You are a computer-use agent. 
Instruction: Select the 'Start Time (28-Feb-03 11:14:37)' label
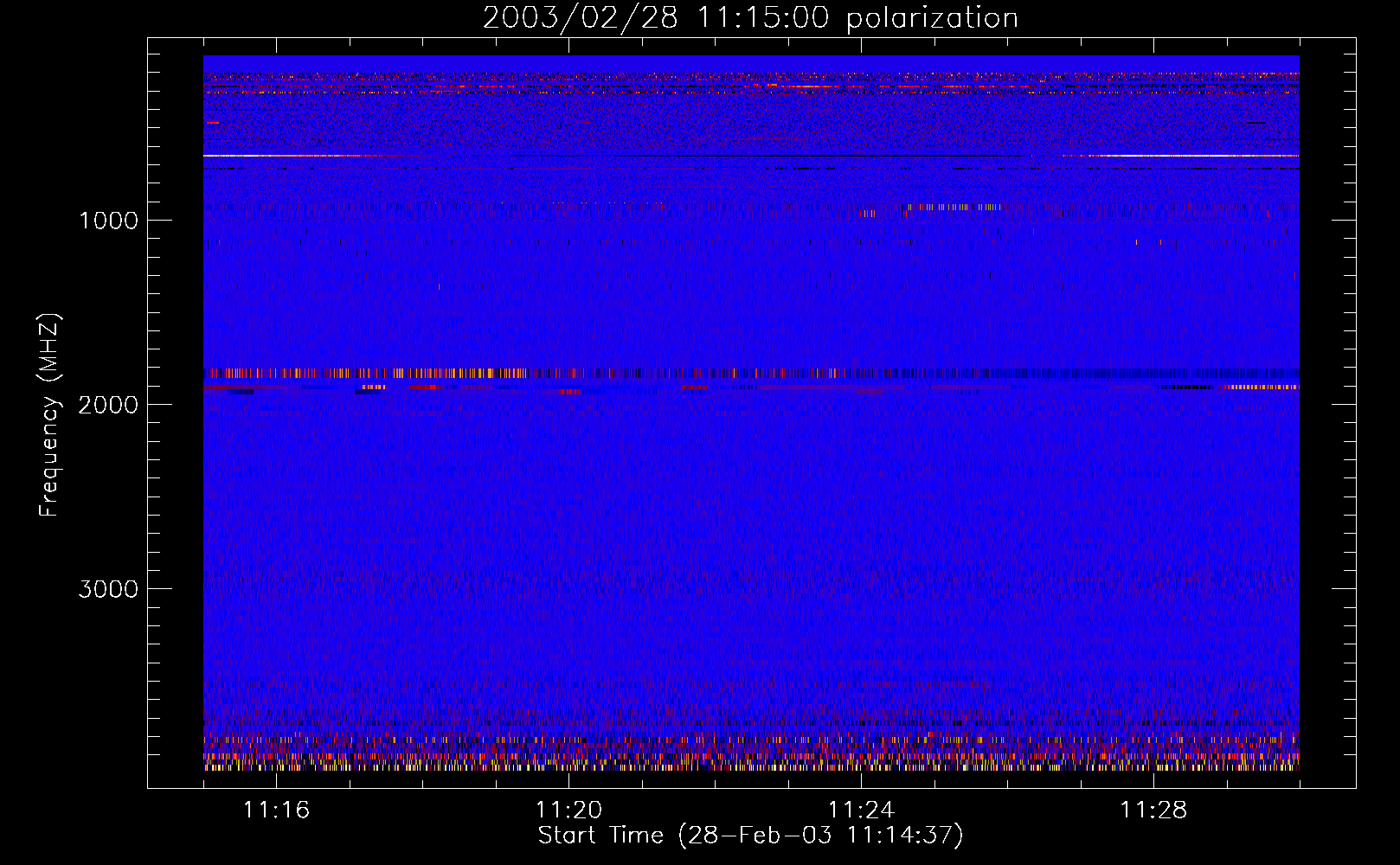(750, 836)
